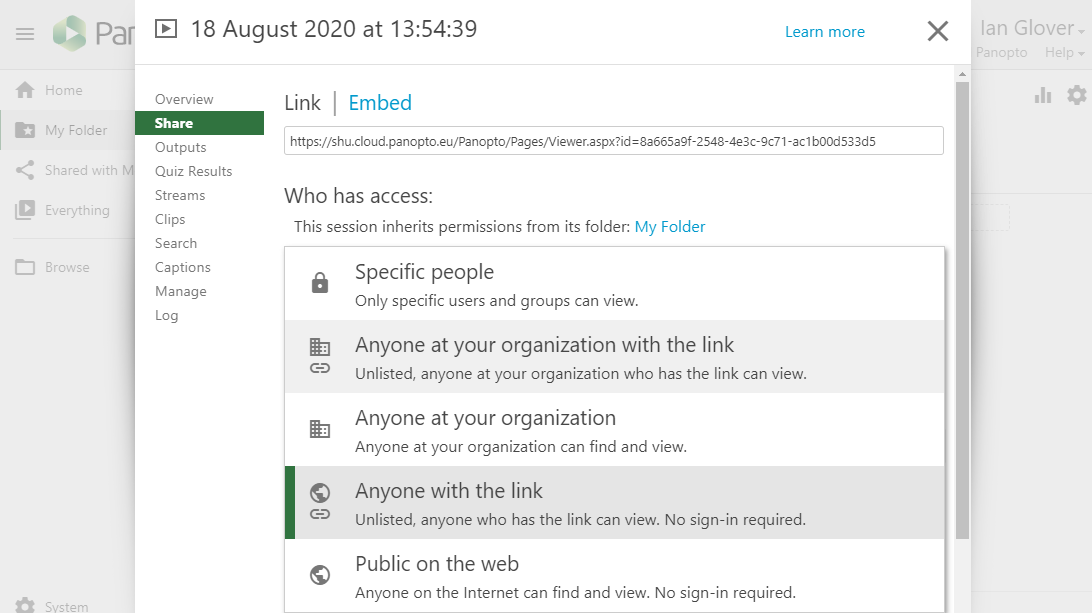Click the Browse folder icon

25,268
